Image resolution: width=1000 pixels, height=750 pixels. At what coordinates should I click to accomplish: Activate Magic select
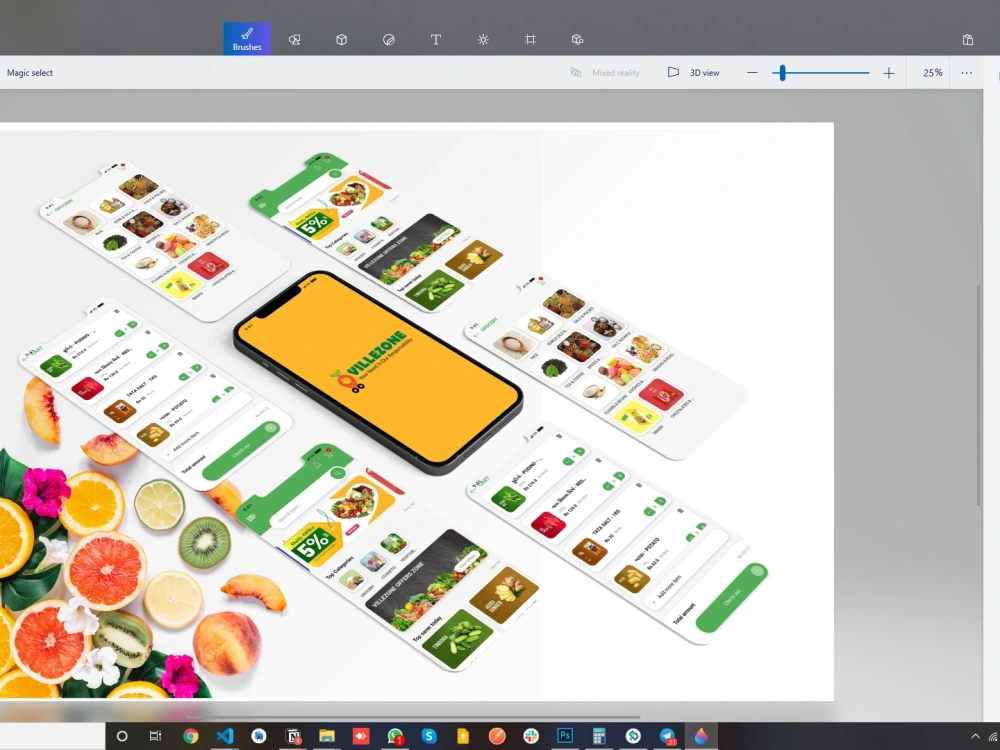[x=30, y=73]
